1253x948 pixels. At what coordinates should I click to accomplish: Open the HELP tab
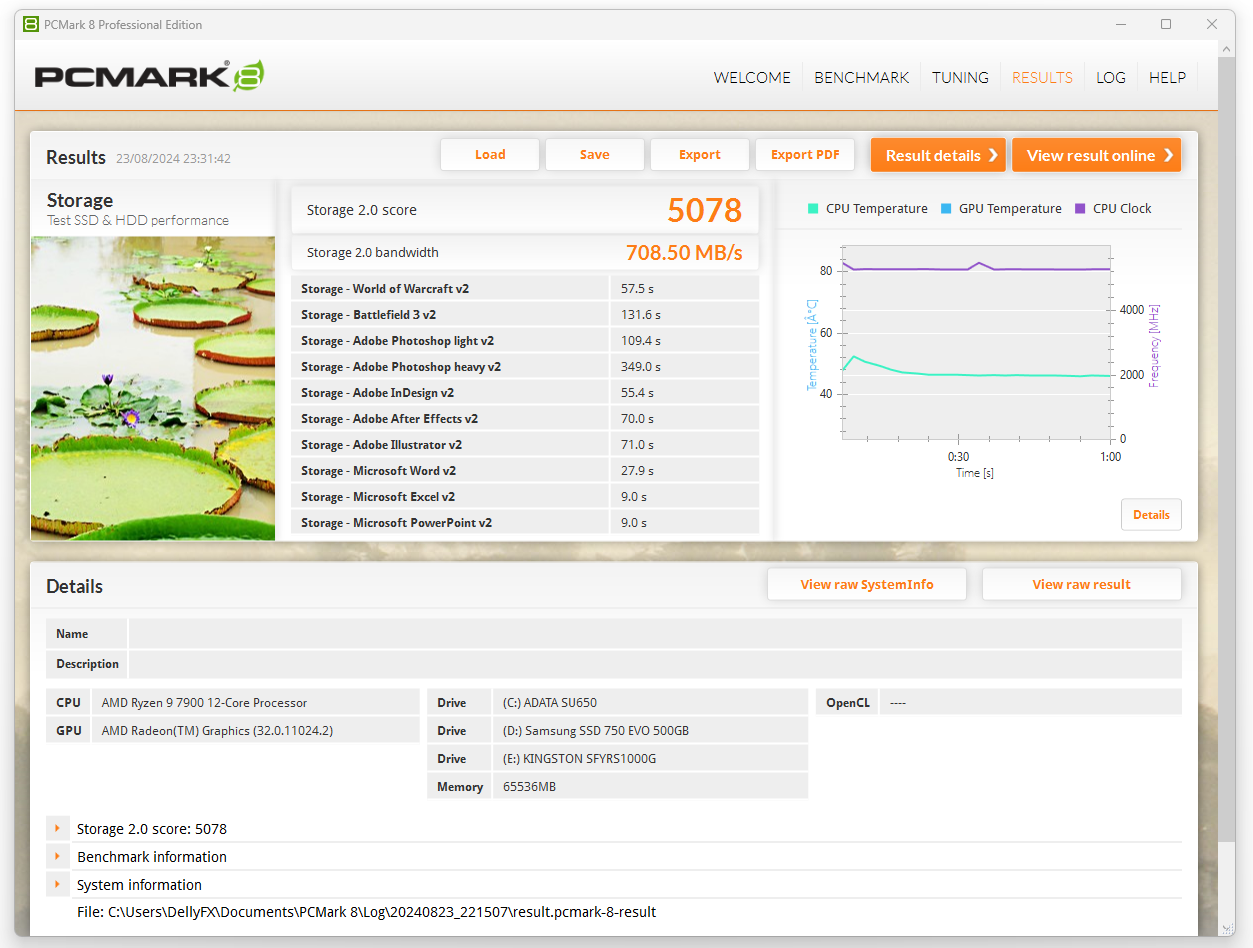(x=1167, y=77)
